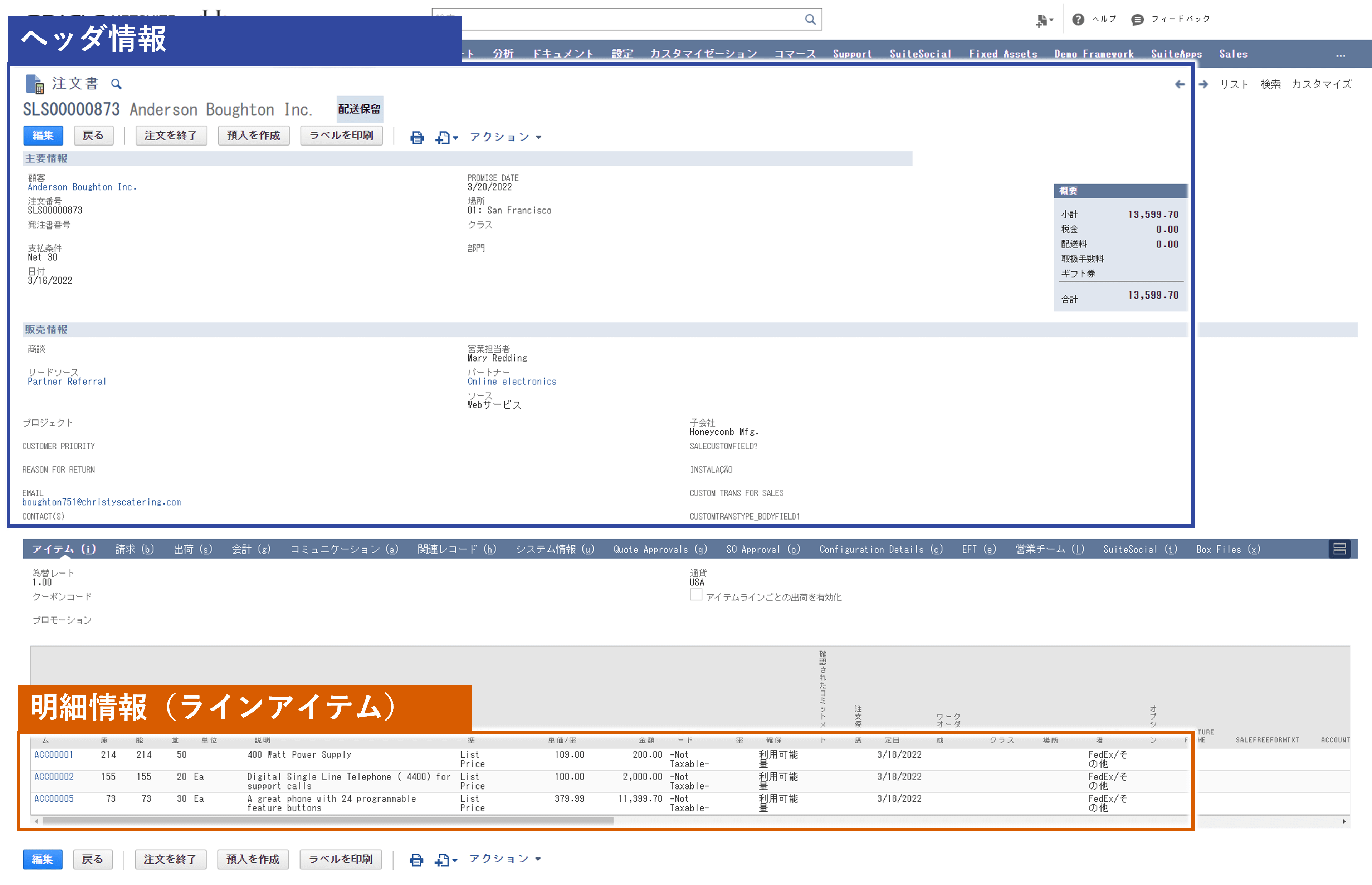Switch to the 出荷 (s) subtab
The width and height of the screenshot is (1372, 885).
[x=192, y=549]
